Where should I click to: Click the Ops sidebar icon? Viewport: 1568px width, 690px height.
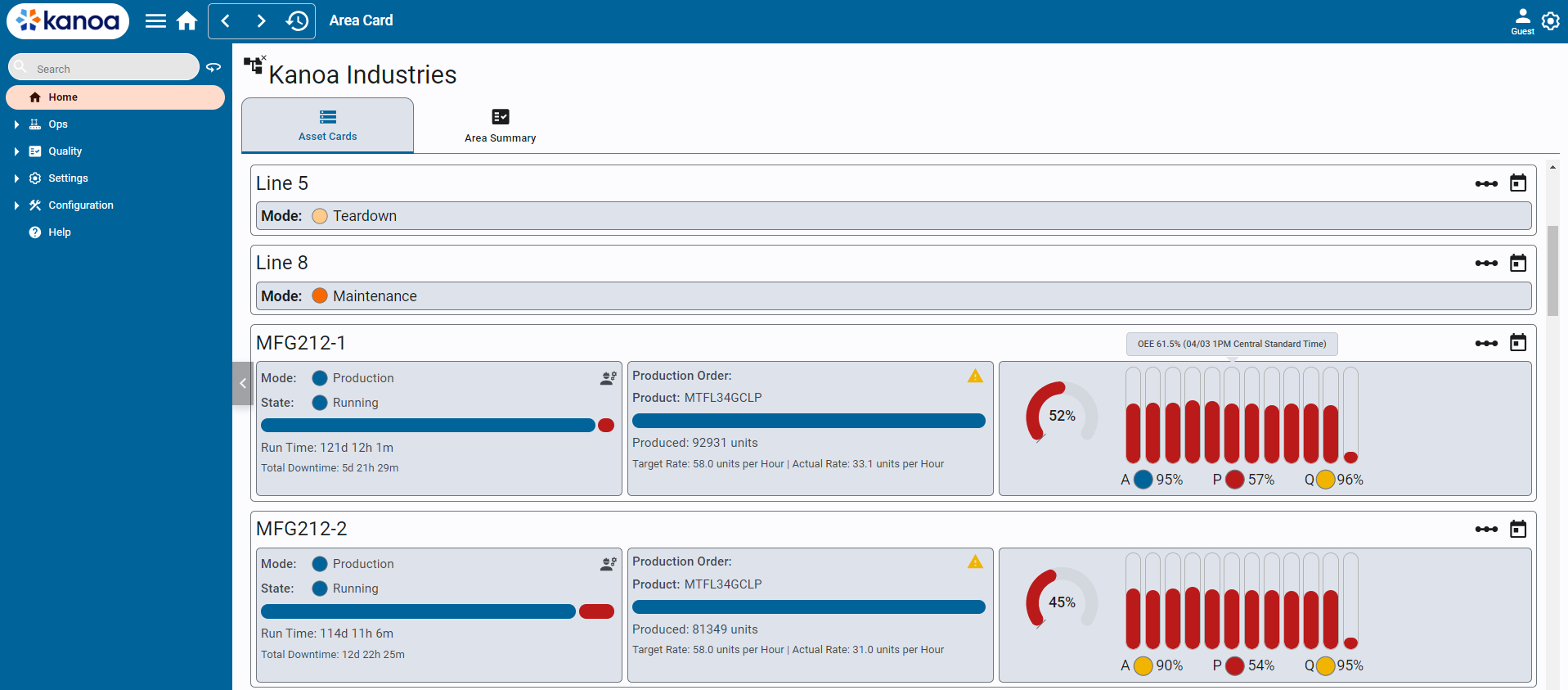pos(35,124)
